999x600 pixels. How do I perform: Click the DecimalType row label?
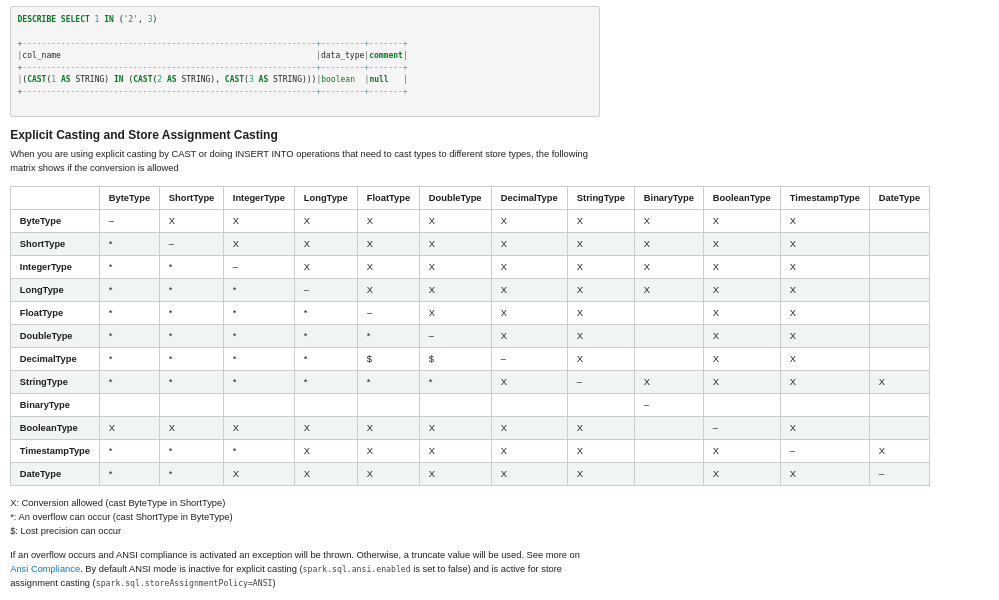(48, 359)
